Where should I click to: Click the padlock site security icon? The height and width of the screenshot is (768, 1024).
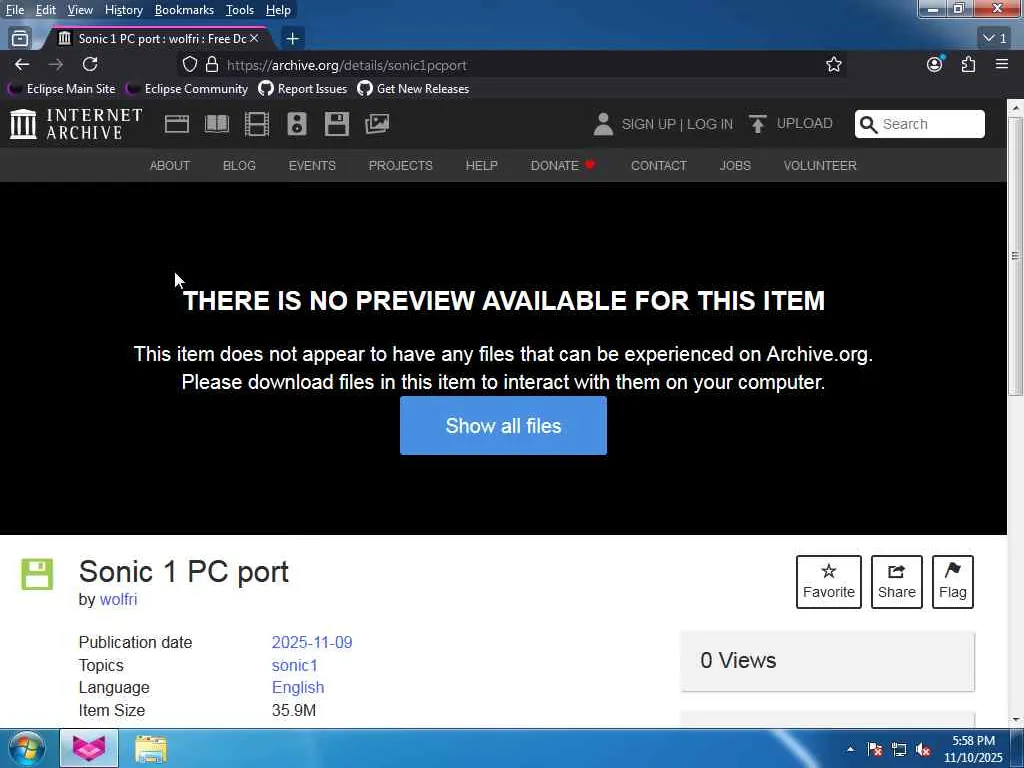coord(212,64)
